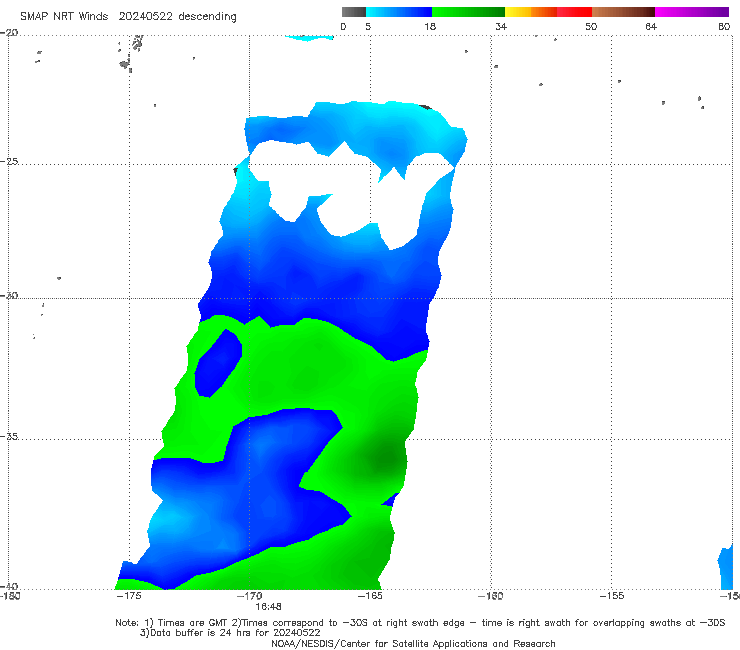
Task: Click the longitude label '-175'
Action: coord(129,596)
